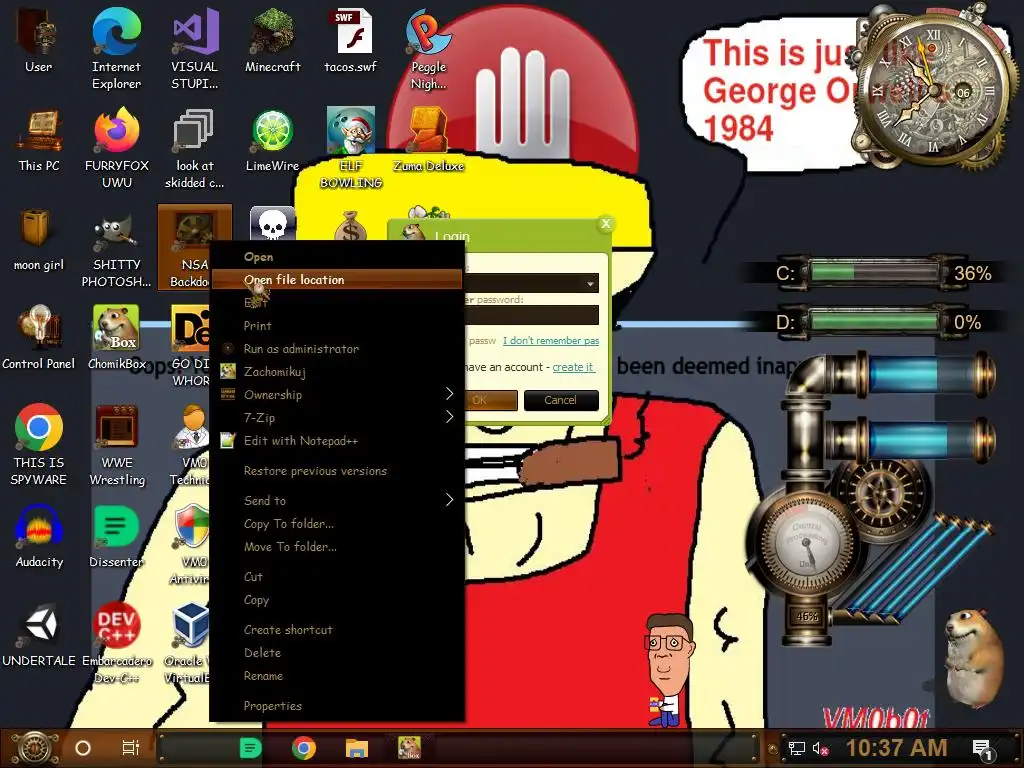The image size is (1024, 768).
Task: Select the This PC icon
Action: pyautogui.click(x=39, y=140)
